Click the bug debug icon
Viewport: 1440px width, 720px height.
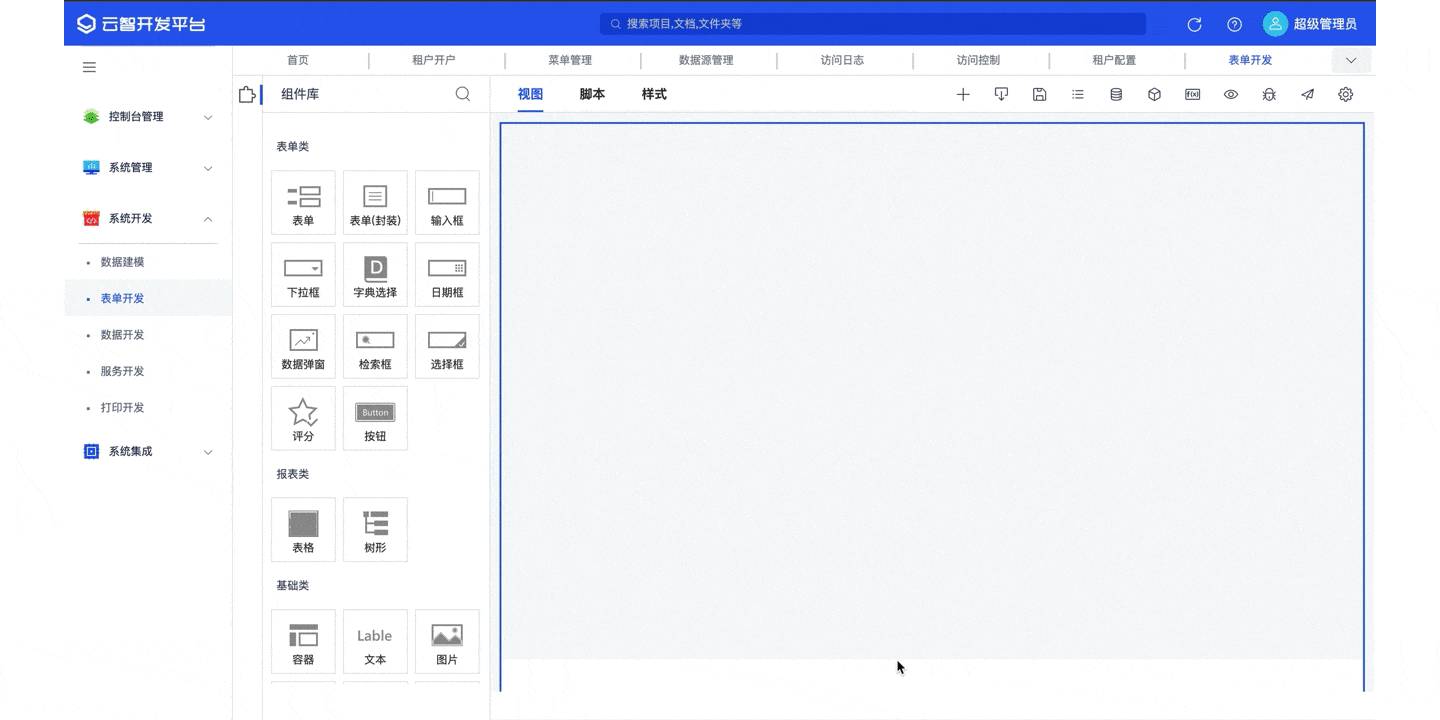pyautogui.click(x=1269, y=94)
